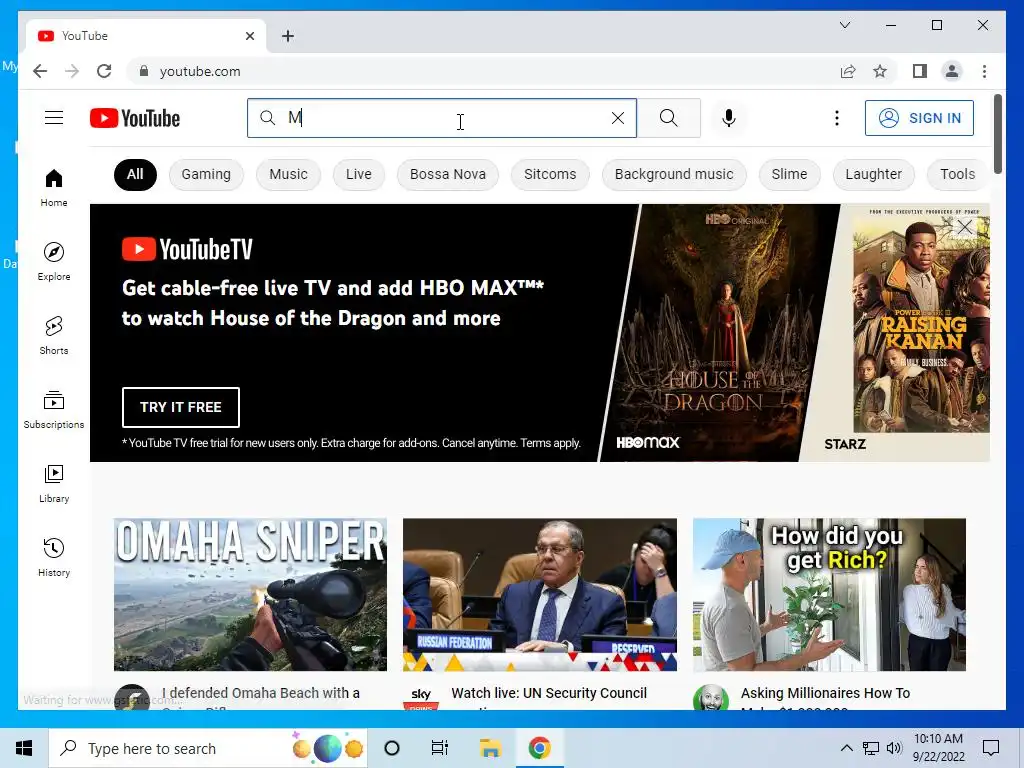The image size is (1024, 768).
Task: Open the tab search dropdown chevron
Action: [x=844, y=25]
